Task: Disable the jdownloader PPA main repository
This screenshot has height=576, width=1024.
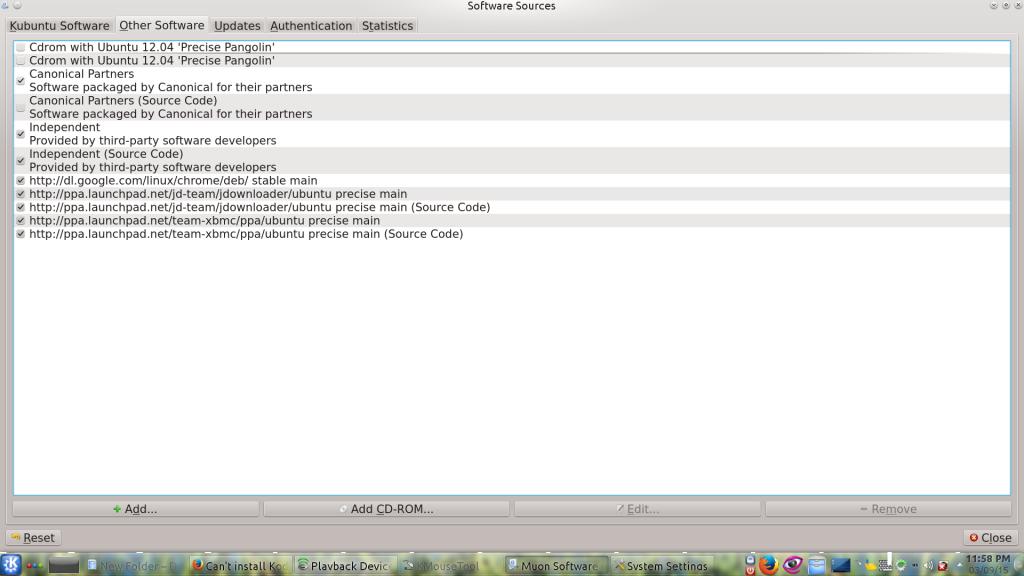Action: (x=21, y=194)
